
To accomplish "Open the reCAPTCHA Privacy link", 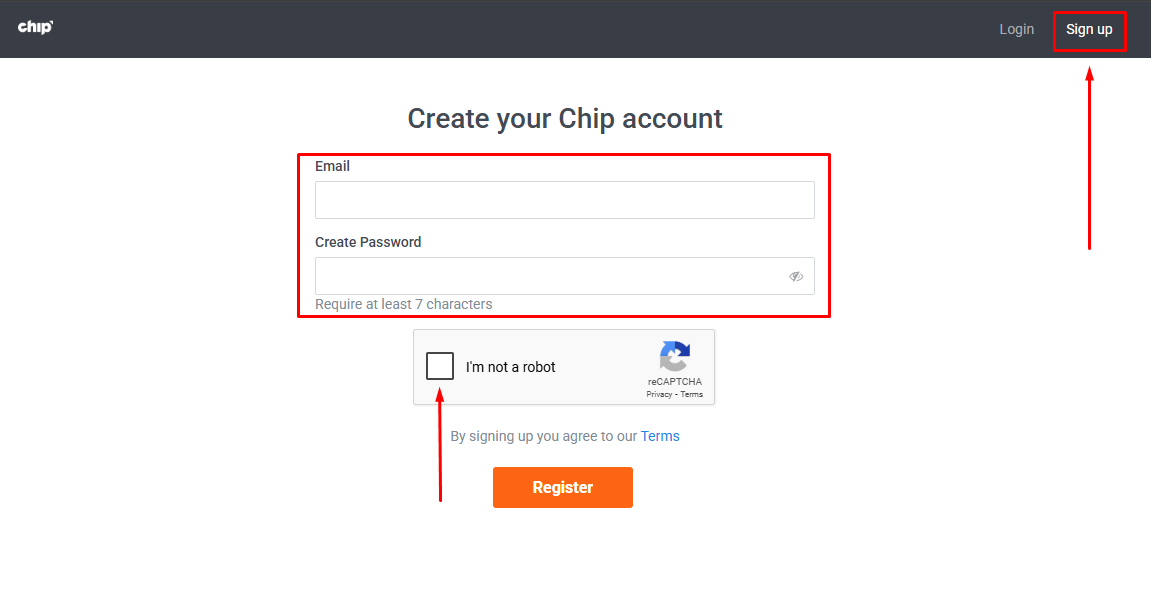I will click(659, 395).
